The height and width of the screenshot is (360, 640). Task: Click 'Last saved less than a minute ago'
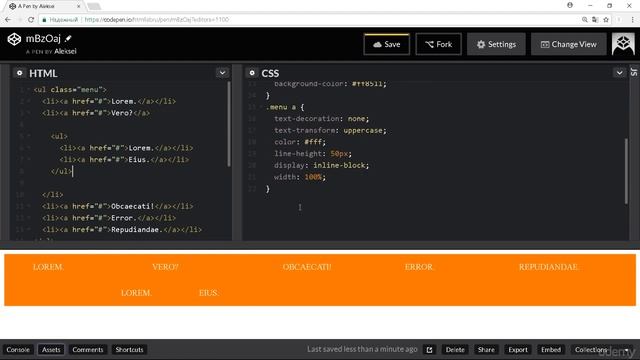[x=362, y=349]
